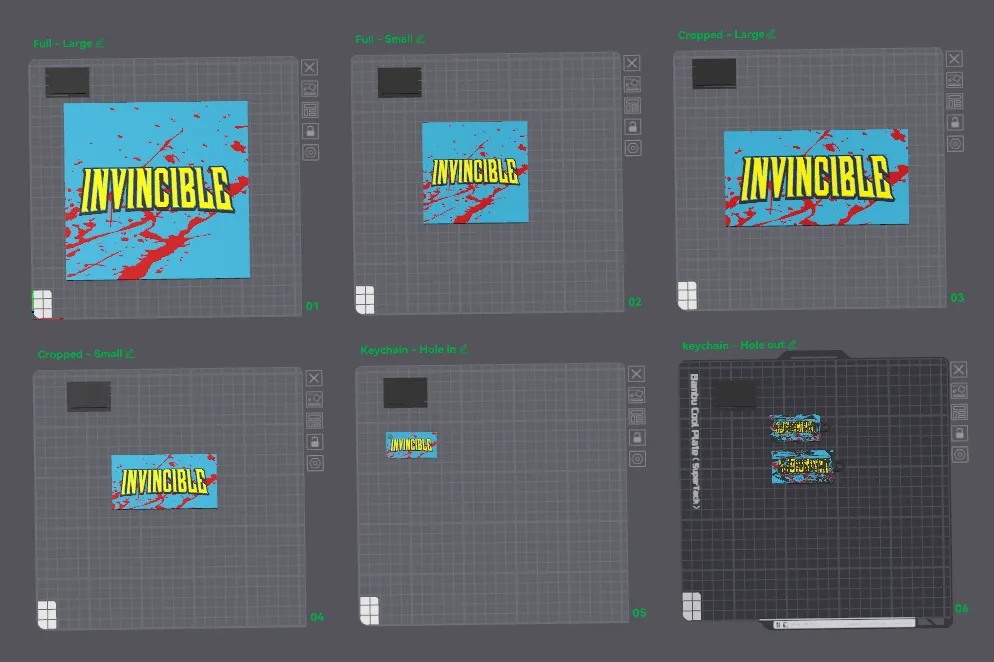Click plate number 04
Viewport: 994px width, 662px height.
(317, 617)
